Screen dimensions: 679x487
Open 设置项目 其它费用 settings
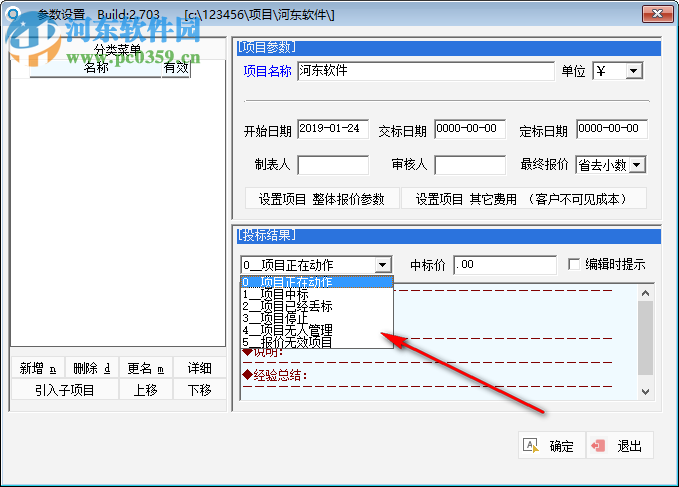coord(524,199)
